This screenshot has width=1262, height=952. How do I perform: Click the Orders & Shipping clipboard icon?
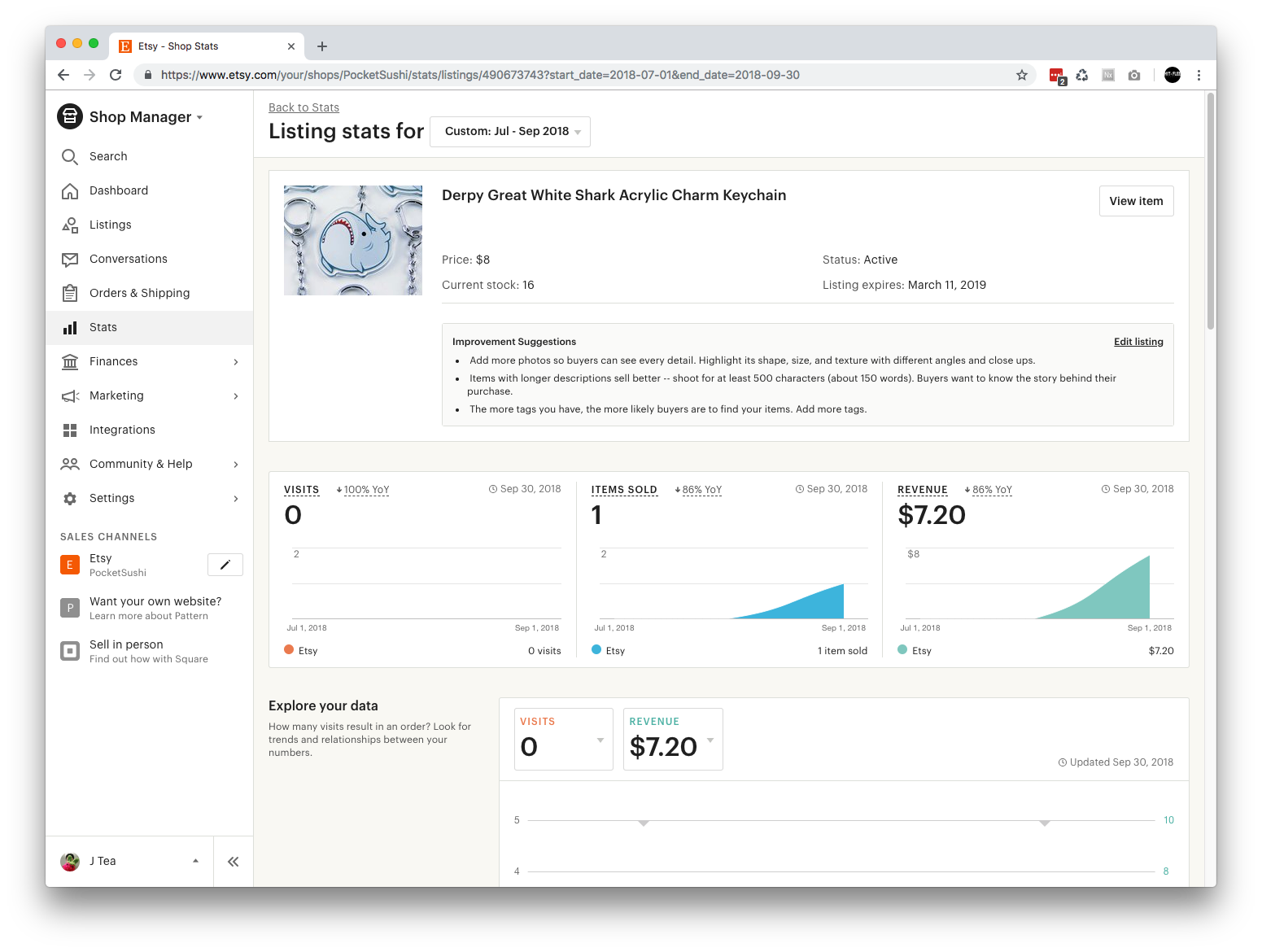(70, 293)
